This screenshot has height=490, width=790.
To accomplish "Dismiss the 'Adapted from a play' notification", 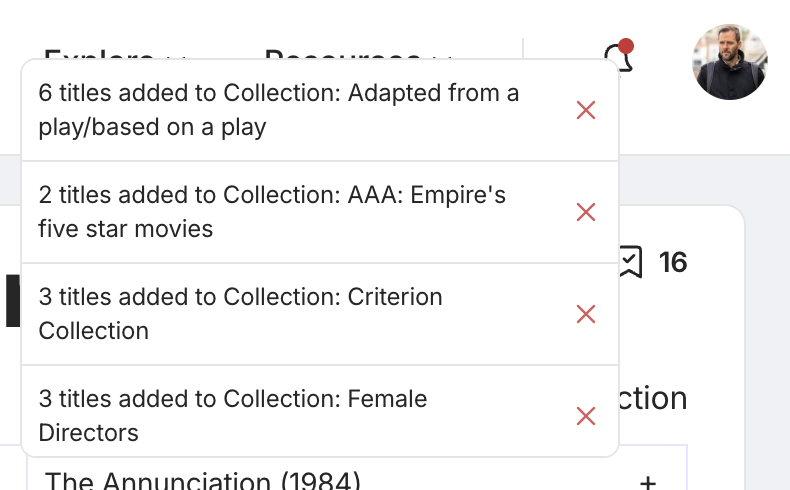I will (586, 110).
